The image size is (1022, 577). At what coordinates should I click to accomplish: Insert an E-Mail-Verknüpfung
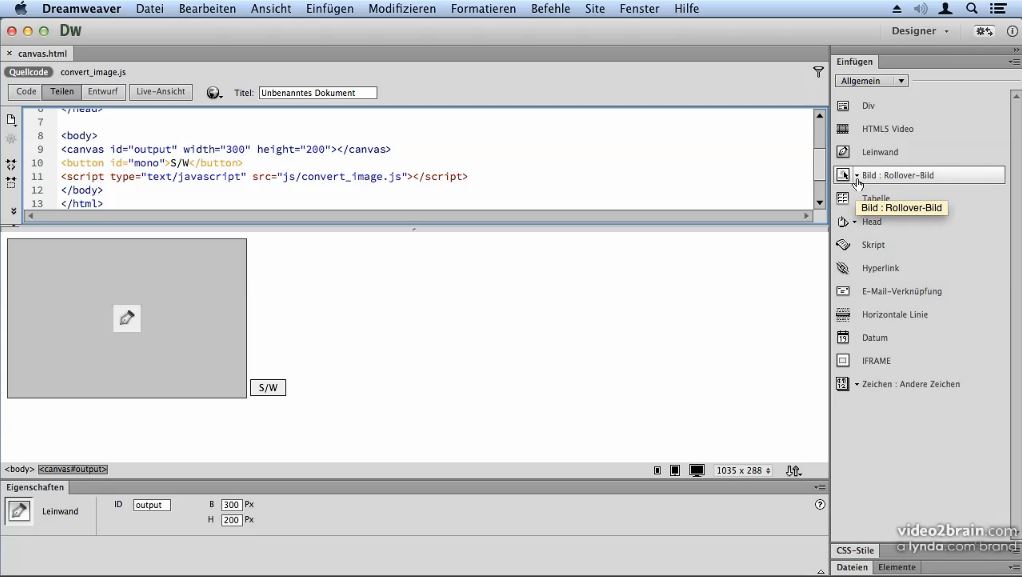click(901, 291)
